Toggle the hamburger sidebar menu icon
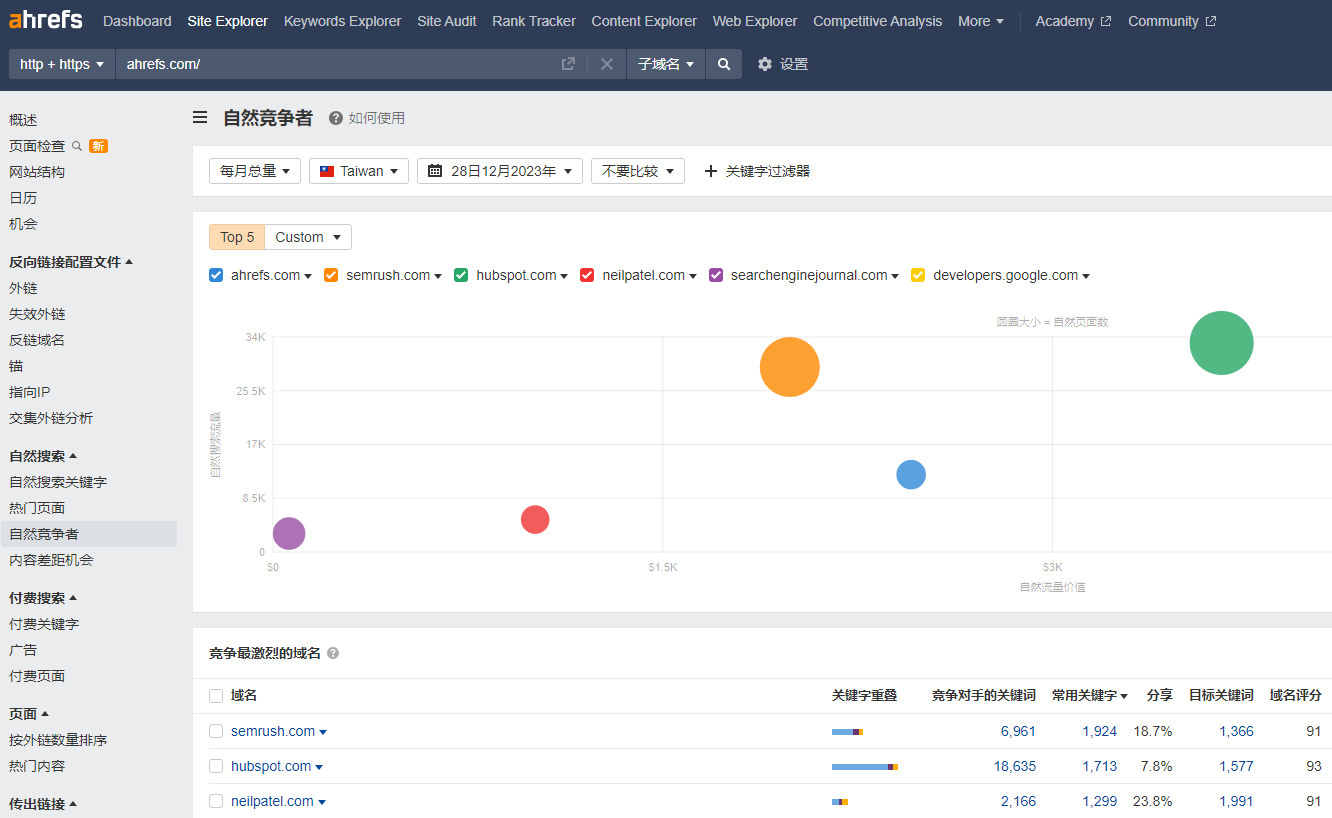Image resolution: width=1332 pixels, height=818 pixels. pos(201,118)
